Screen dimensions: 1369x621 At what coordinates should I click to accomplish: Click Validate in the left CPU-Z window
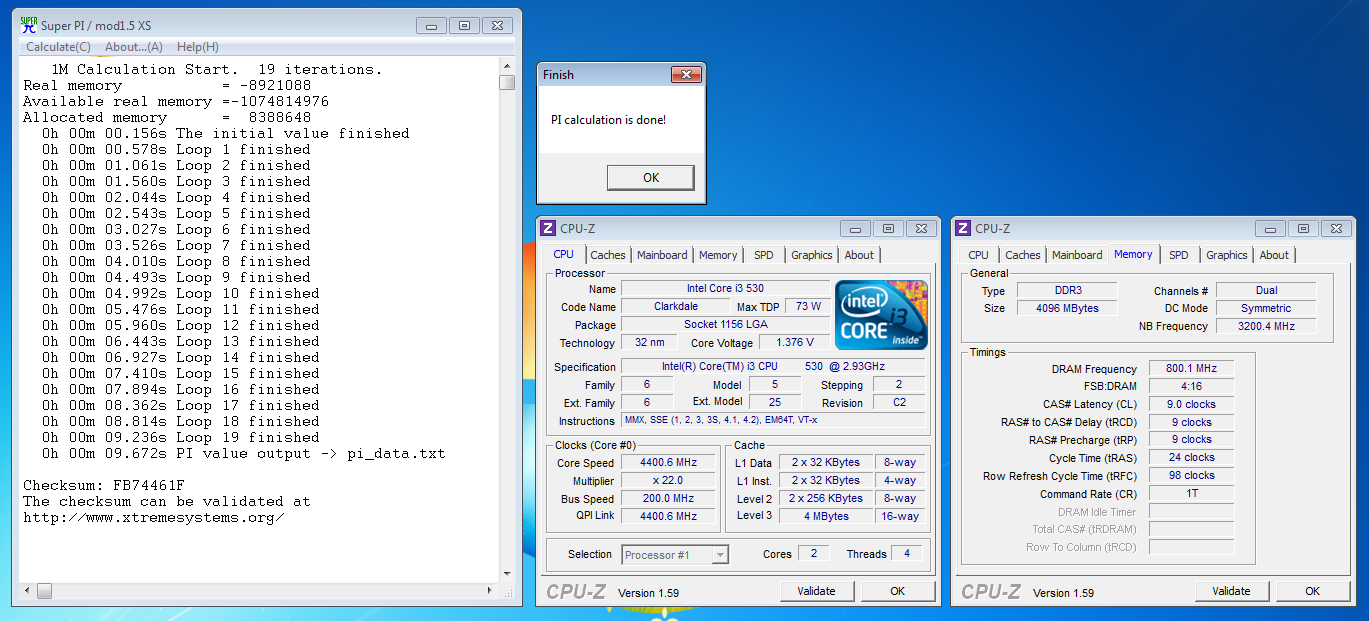click(816, 591)
